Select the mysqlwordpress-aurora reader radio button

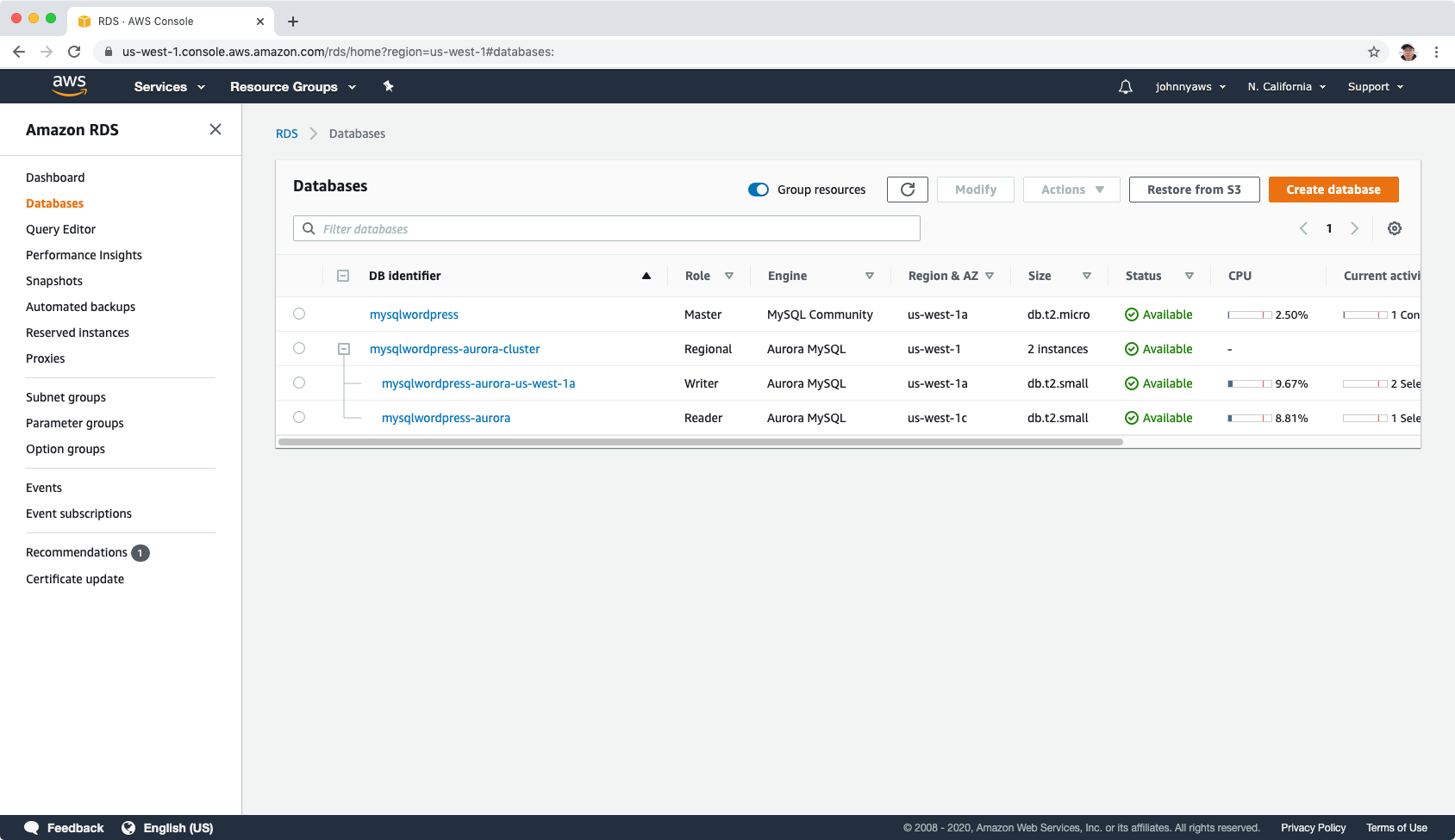coord(299,417)
